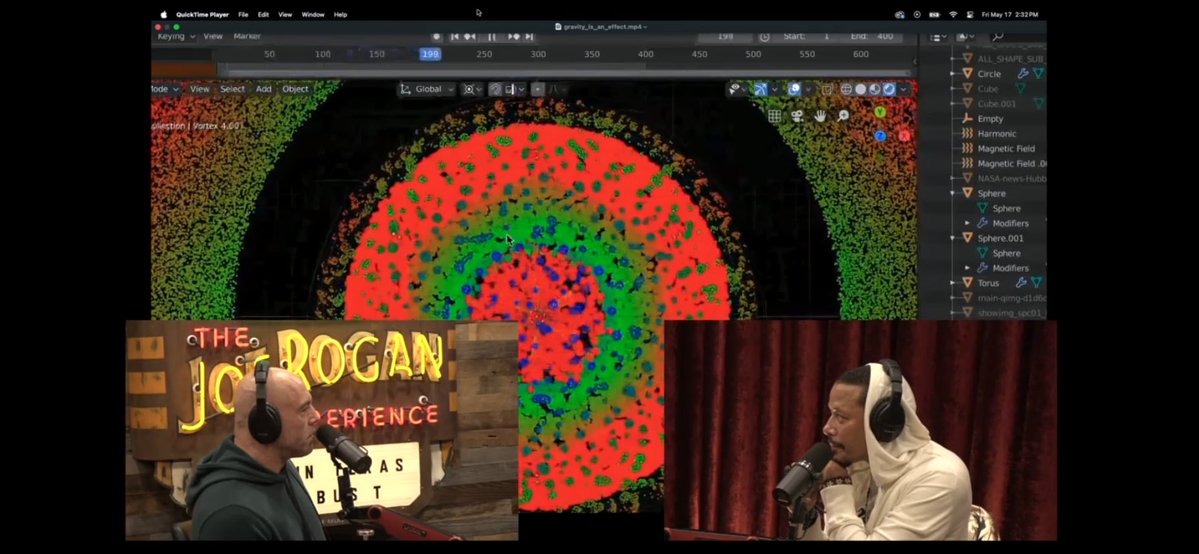Image resolution: width=1199 pixels, height=554 pixels.
Task: Click the zoom magnifier viewport icon
Action: 843,116
